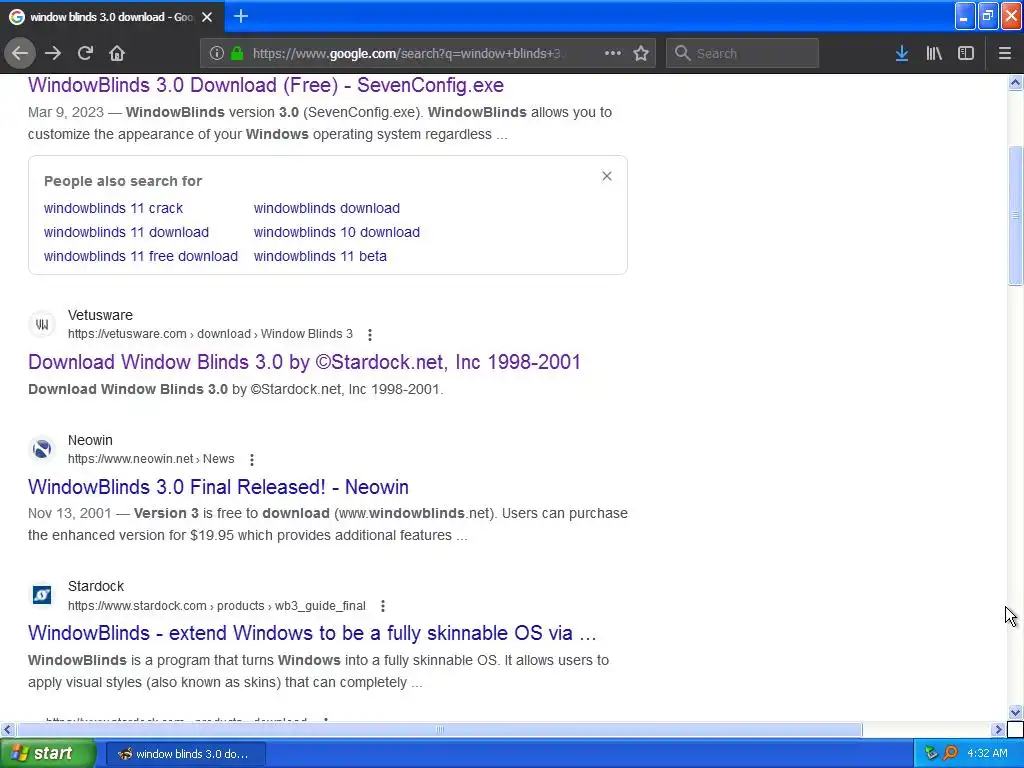The height and width of the screenshot is (768, 1024).
Task: Open Download Window Blinds 3.0 by Stardock.net result
Action: (304, 362)
